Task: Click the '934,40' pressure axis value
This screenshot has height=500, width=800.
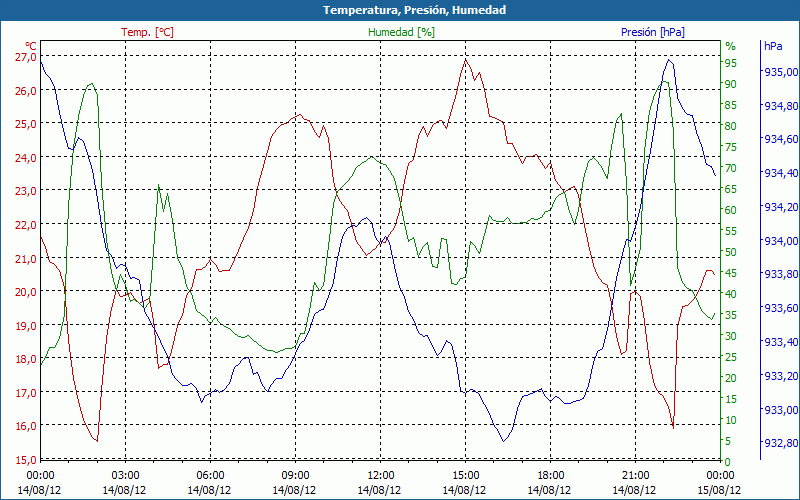Action: pos(780,173)
